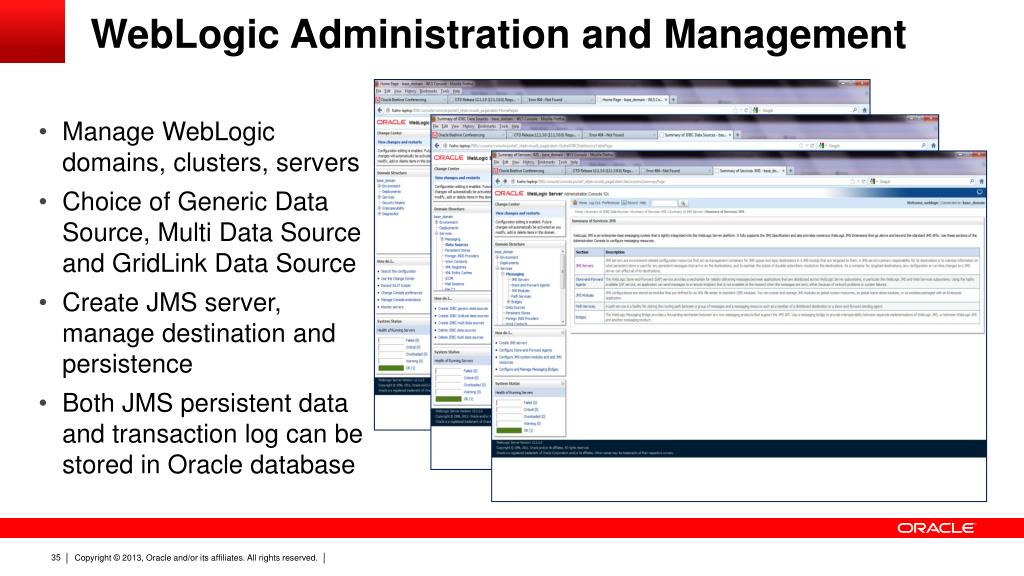Open Create JDBC generic data sources link in middle window
The height and width of the screenshot is (576, 1024).
pos(463,308)
